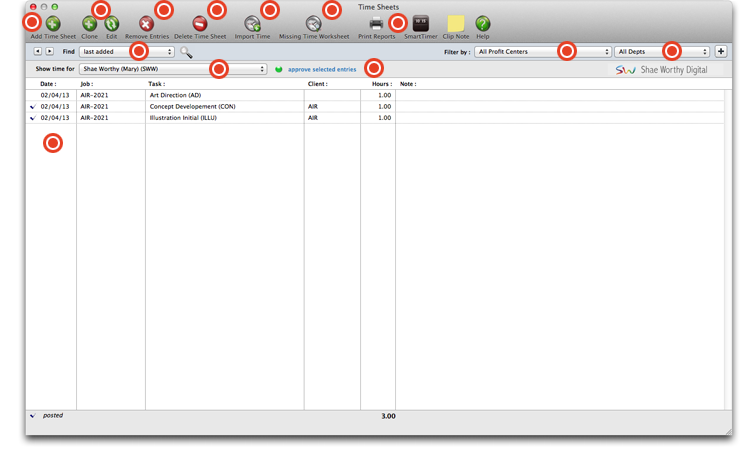Go to the previous time sheet arrow
Viewport: 753px width, 449px height.
tap(38, 52)
